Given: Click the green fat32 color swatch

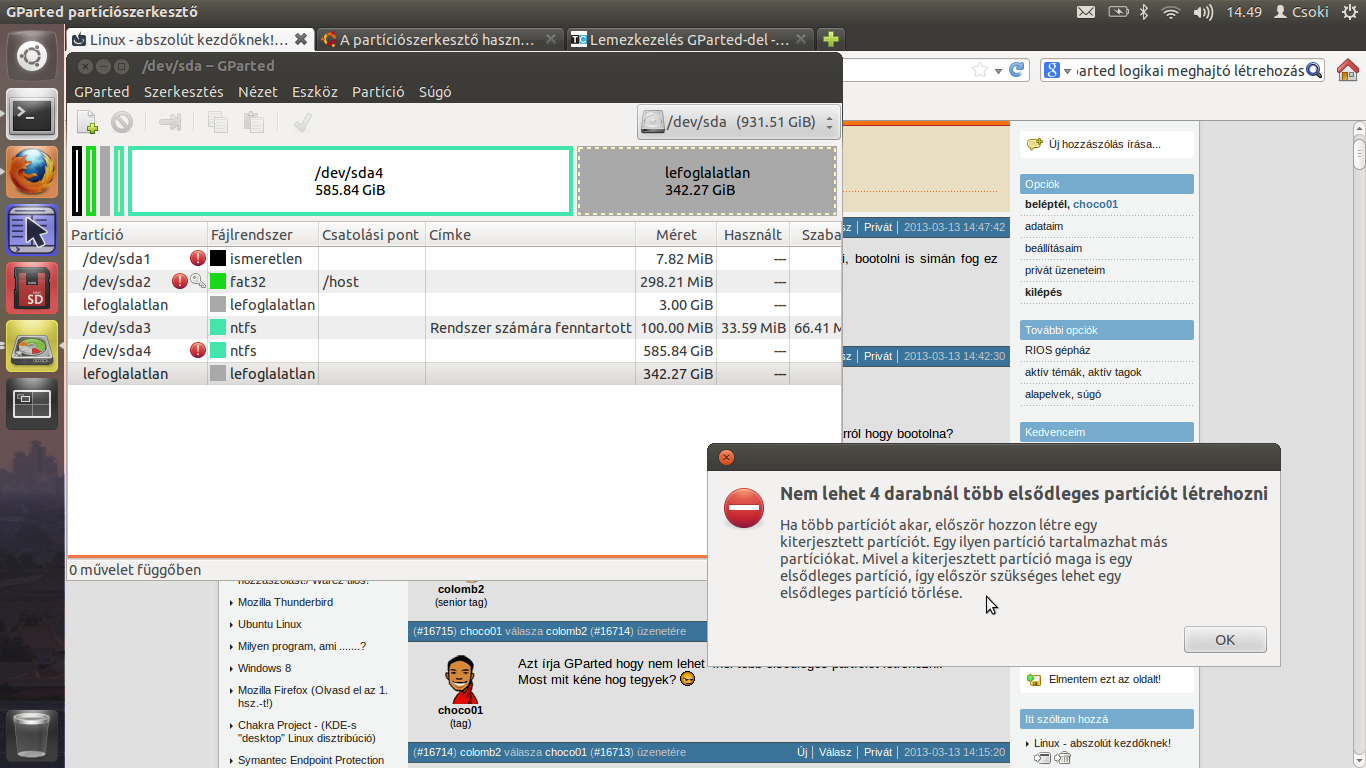Looking at the screenshot, I should 218,282.
